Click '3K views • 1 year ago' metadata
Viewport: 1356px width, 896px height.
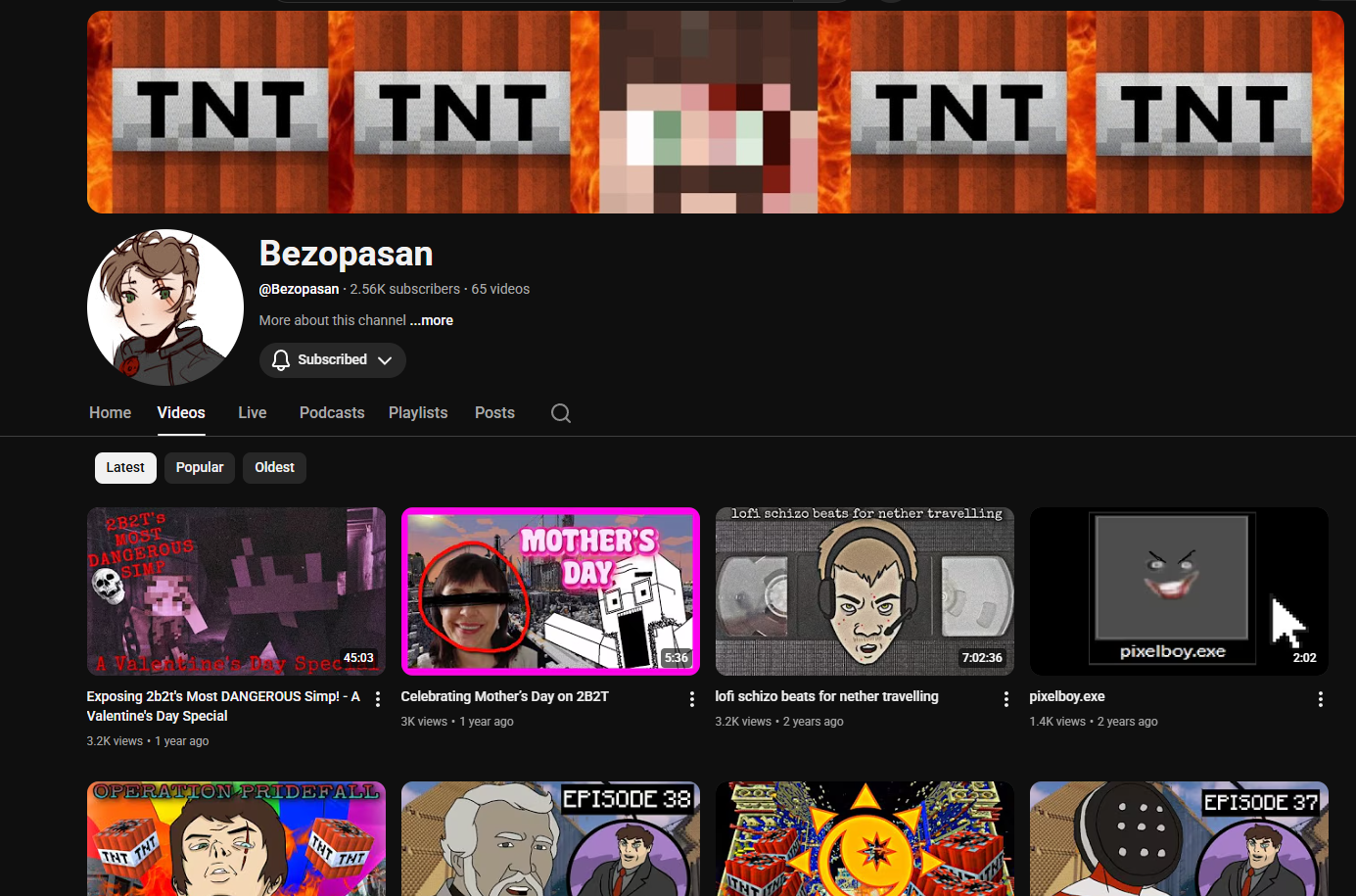[457, 722]
